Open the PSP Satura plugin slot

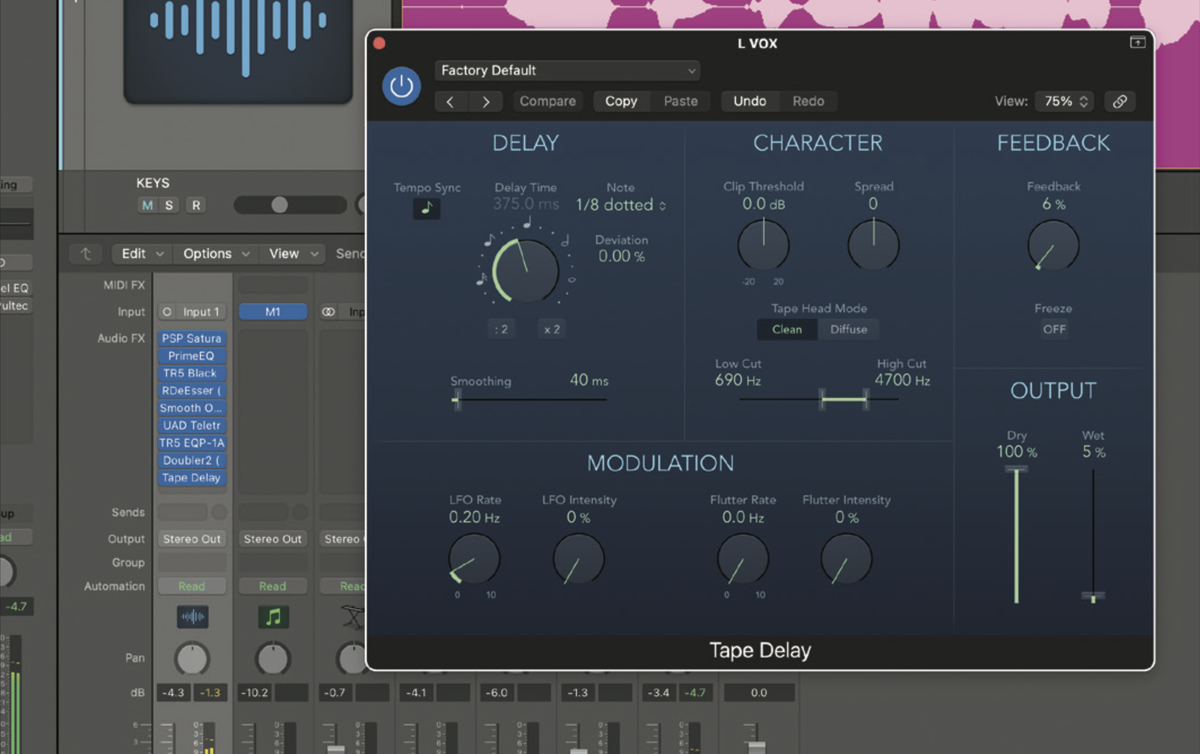pos(191,338)
